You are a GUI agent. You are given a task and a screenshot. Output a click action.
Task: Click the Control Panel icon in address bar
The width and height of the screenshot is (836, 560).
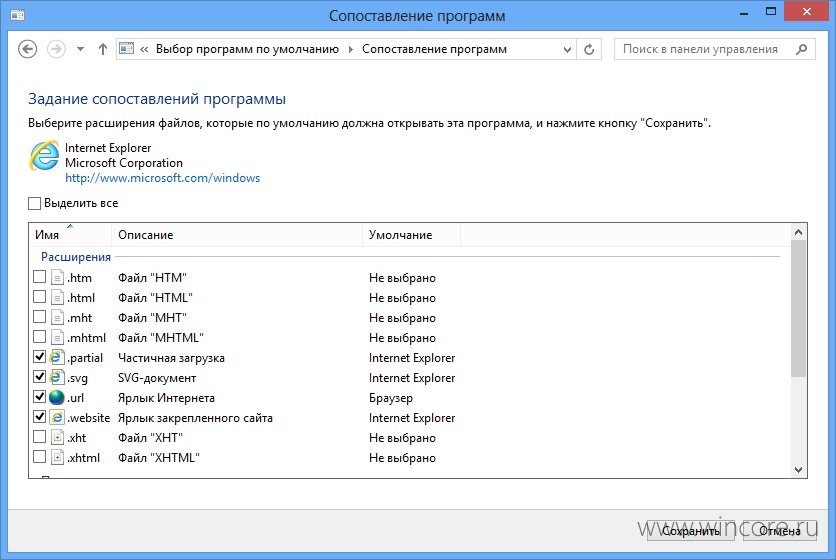click(126, 49)
